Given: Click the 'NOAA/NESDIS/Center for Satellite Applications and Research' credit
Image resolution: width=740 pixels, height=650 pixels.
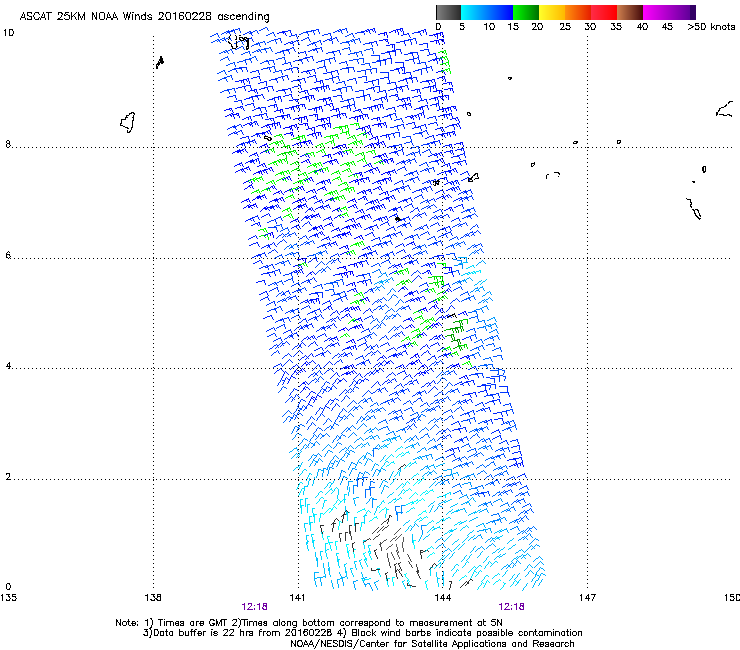Looking at the screenshot, I should [x=432, y=644].
